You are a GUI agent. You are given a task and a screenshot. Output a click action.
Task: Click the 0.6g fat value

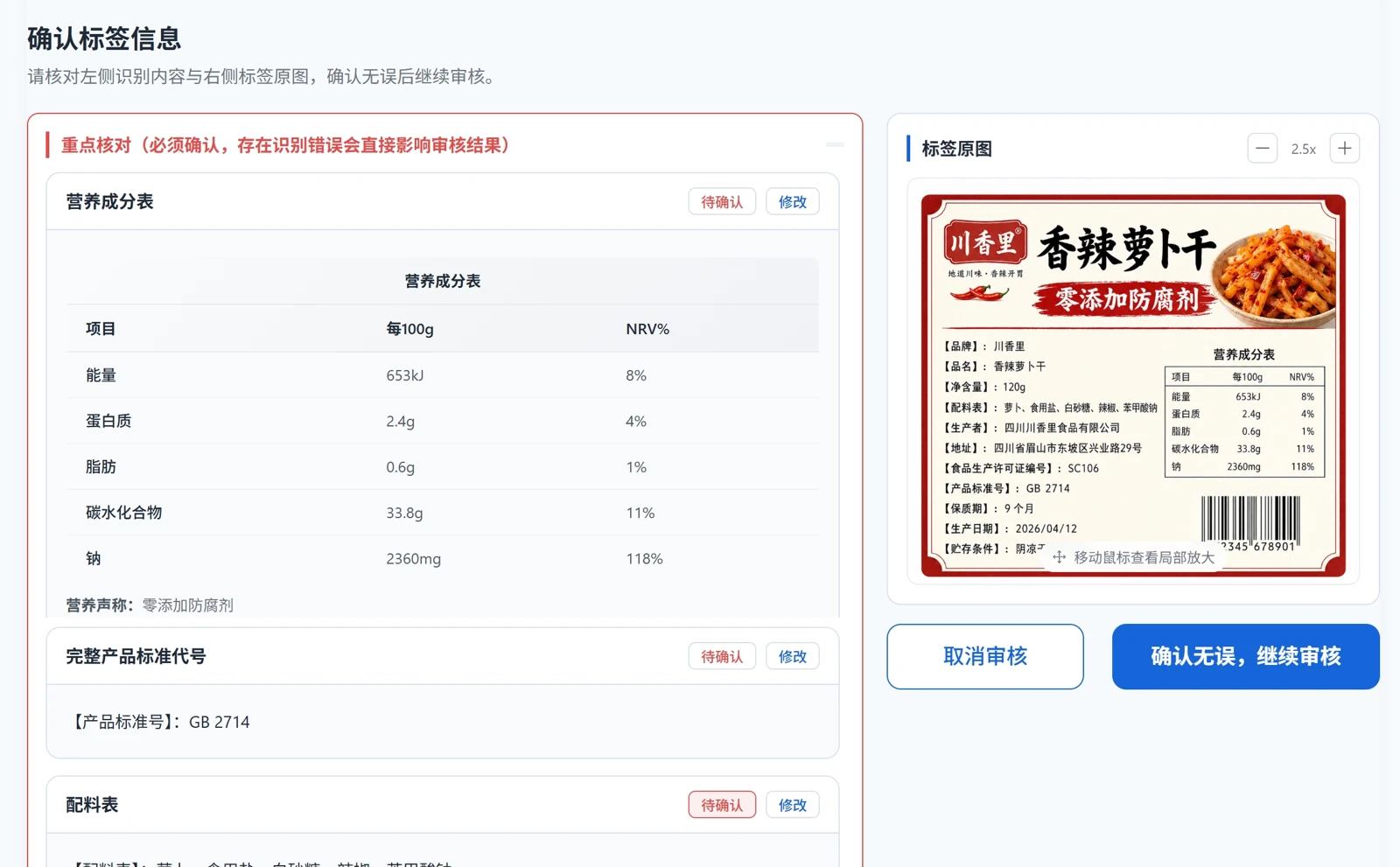tap(401, 467)
